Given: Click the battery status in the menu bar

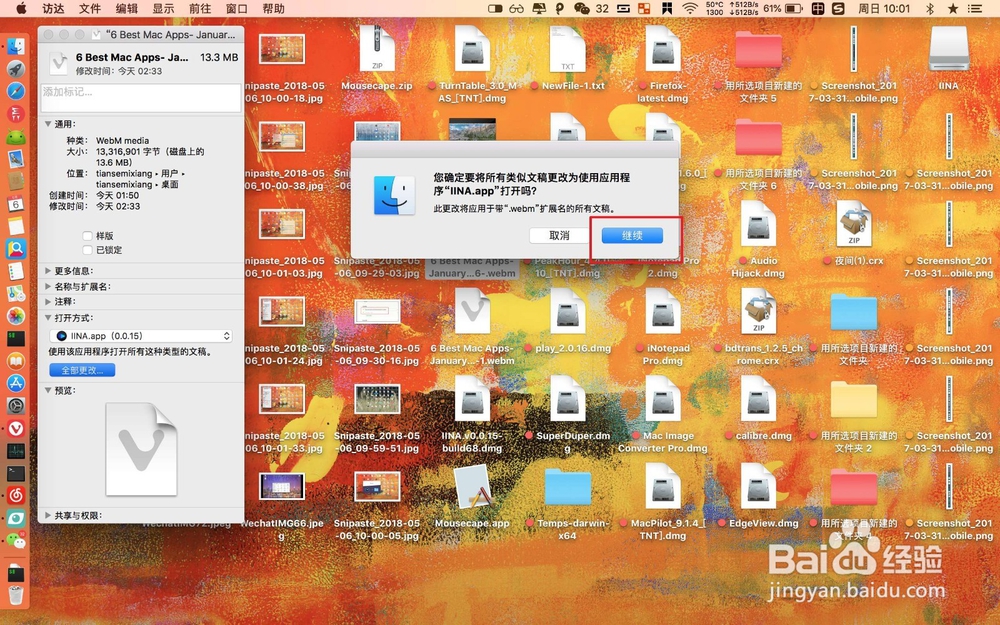Looking at the screenshot, I should (x=783, y=8).
